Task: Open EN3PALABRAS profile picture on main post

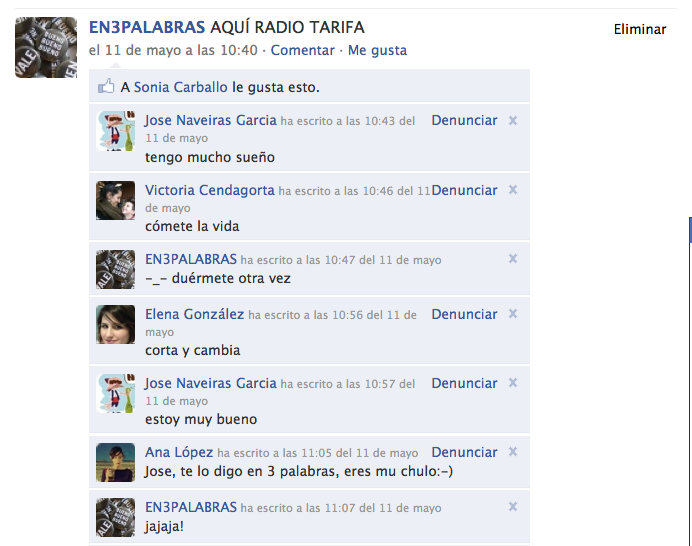Action: pos(46,48)
